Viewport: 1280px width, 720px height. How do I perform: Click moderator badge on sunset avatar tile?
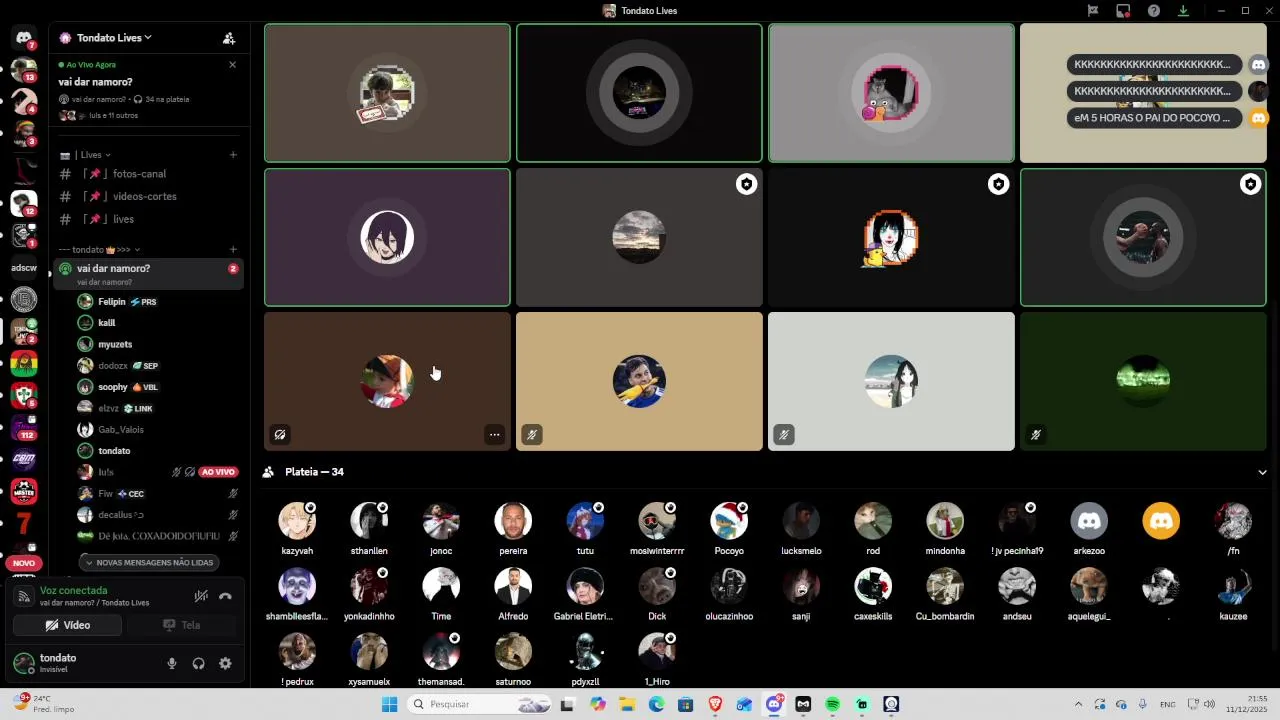point(746,184)
